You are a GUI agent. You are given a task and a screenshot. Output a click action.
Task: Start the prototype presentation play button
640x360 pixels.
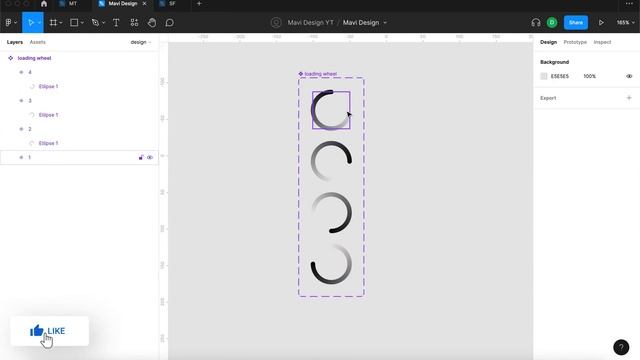601,23
